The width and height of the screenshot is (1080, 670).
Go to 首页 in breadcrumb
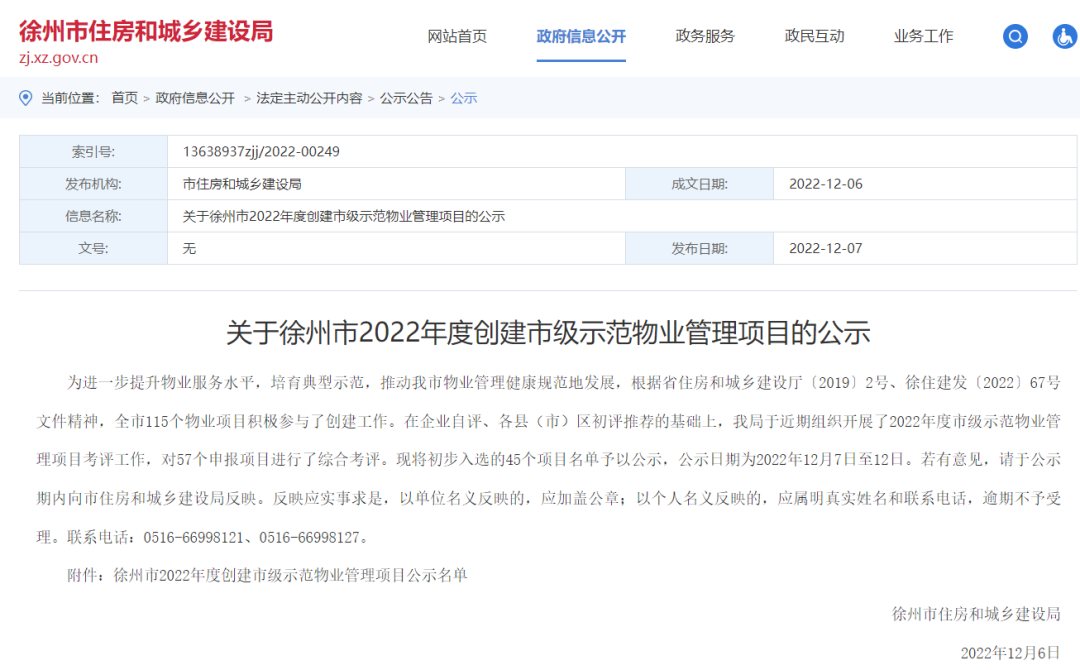tap(125, 98)
